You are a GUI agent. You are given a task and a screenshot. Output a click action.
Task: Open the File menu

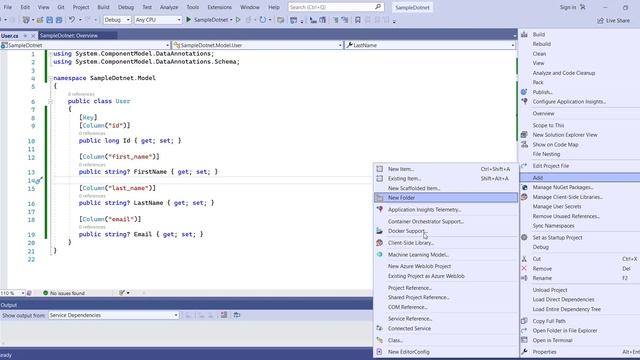pyautogui.click(x=8, y=7)
